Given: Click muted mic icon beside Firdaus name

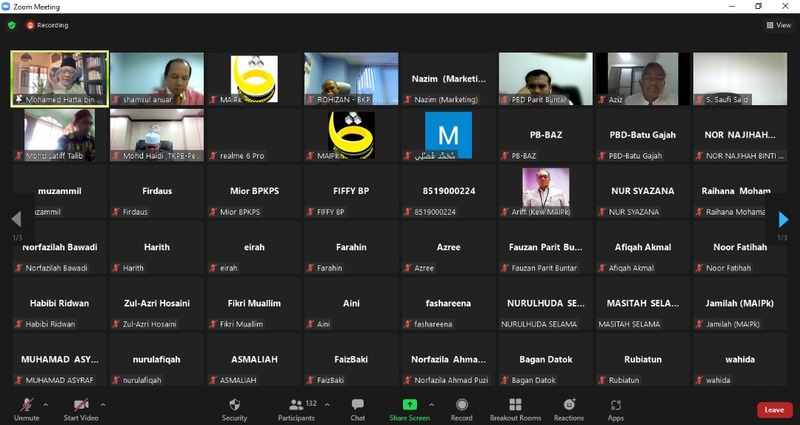Looking at the screenshot, I should pyautogui.click(x=116, y=212).
